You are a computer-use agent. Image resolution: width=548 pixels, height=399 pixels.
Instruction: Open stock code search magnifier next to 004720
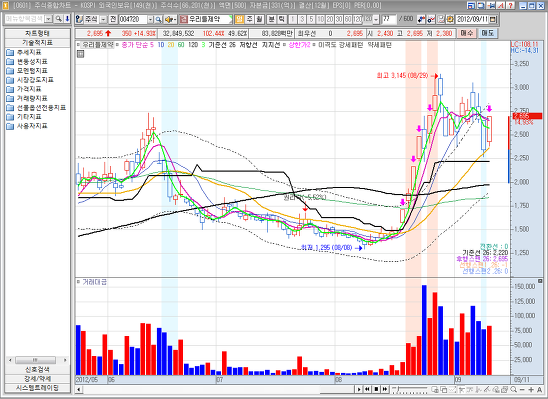tap(158, 20)
